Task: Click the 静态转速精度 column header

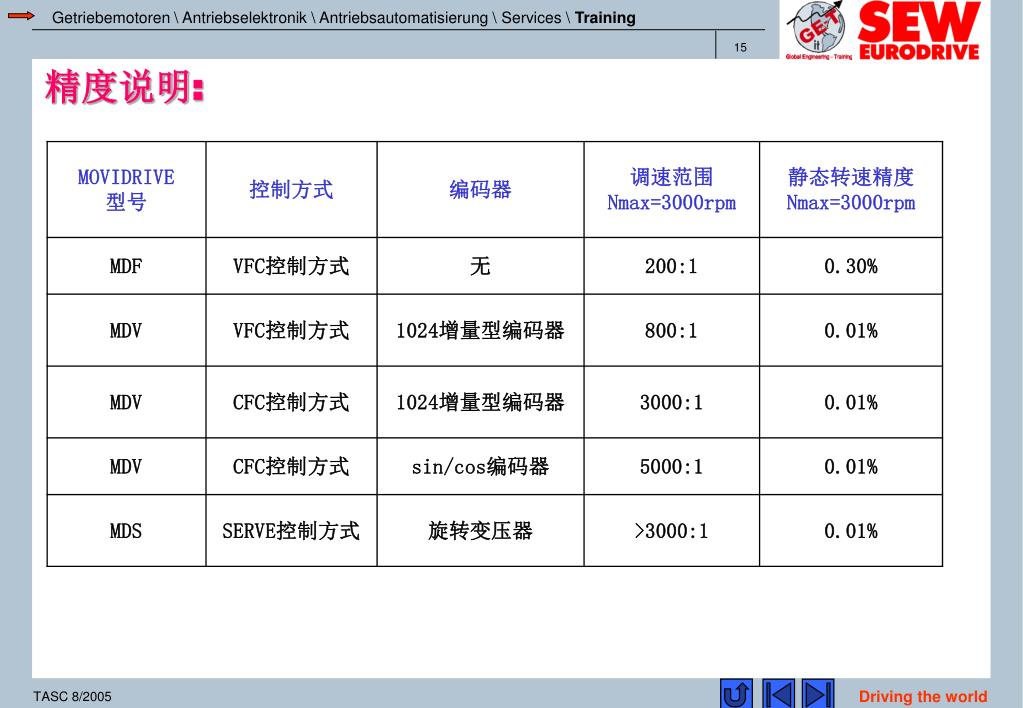Action: [851, 189]
